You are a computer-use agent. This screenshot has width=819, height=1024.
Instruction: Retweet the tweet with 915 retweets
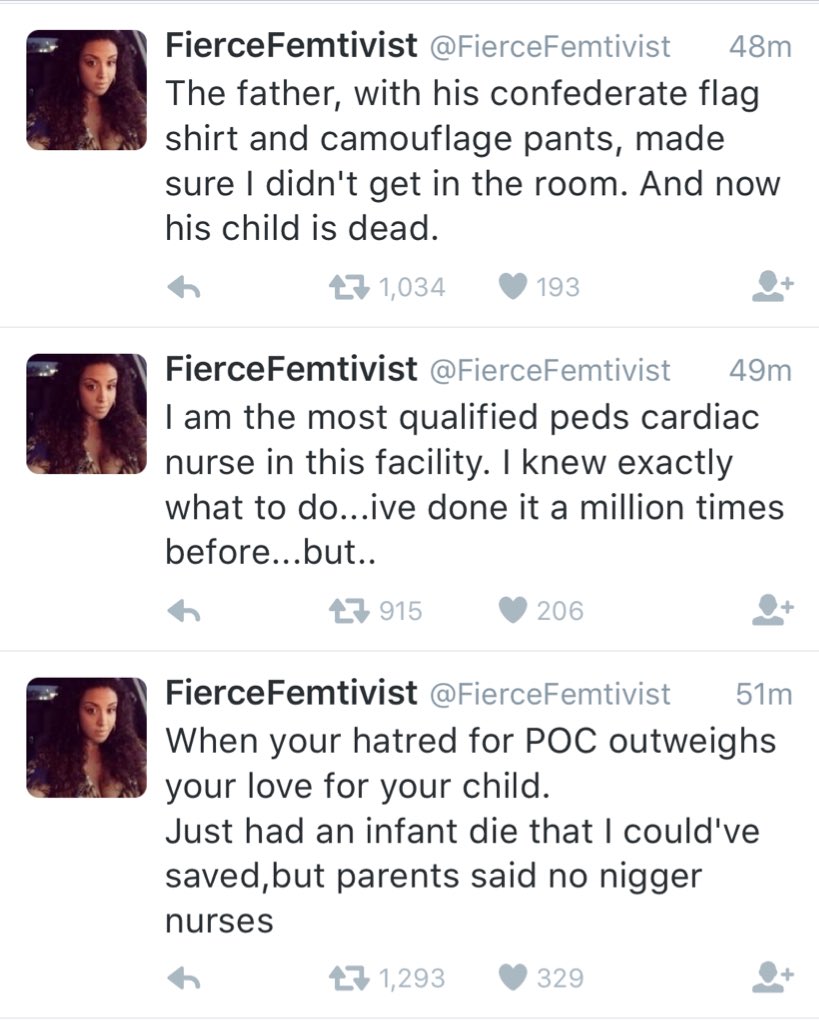349,611
